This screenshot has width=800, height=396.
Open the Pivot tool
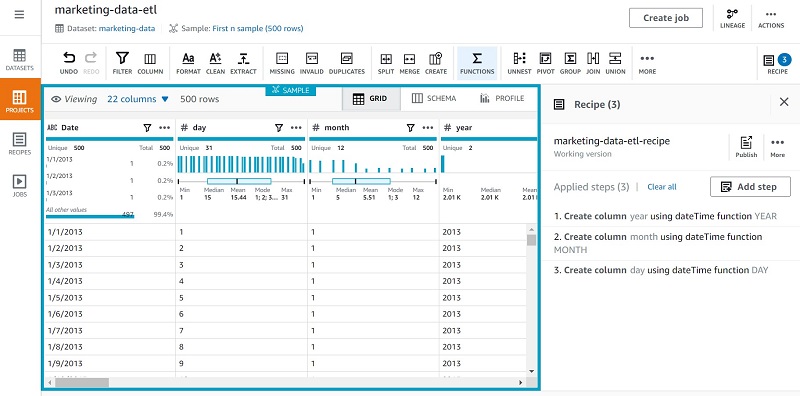click(x=545, y=63)
